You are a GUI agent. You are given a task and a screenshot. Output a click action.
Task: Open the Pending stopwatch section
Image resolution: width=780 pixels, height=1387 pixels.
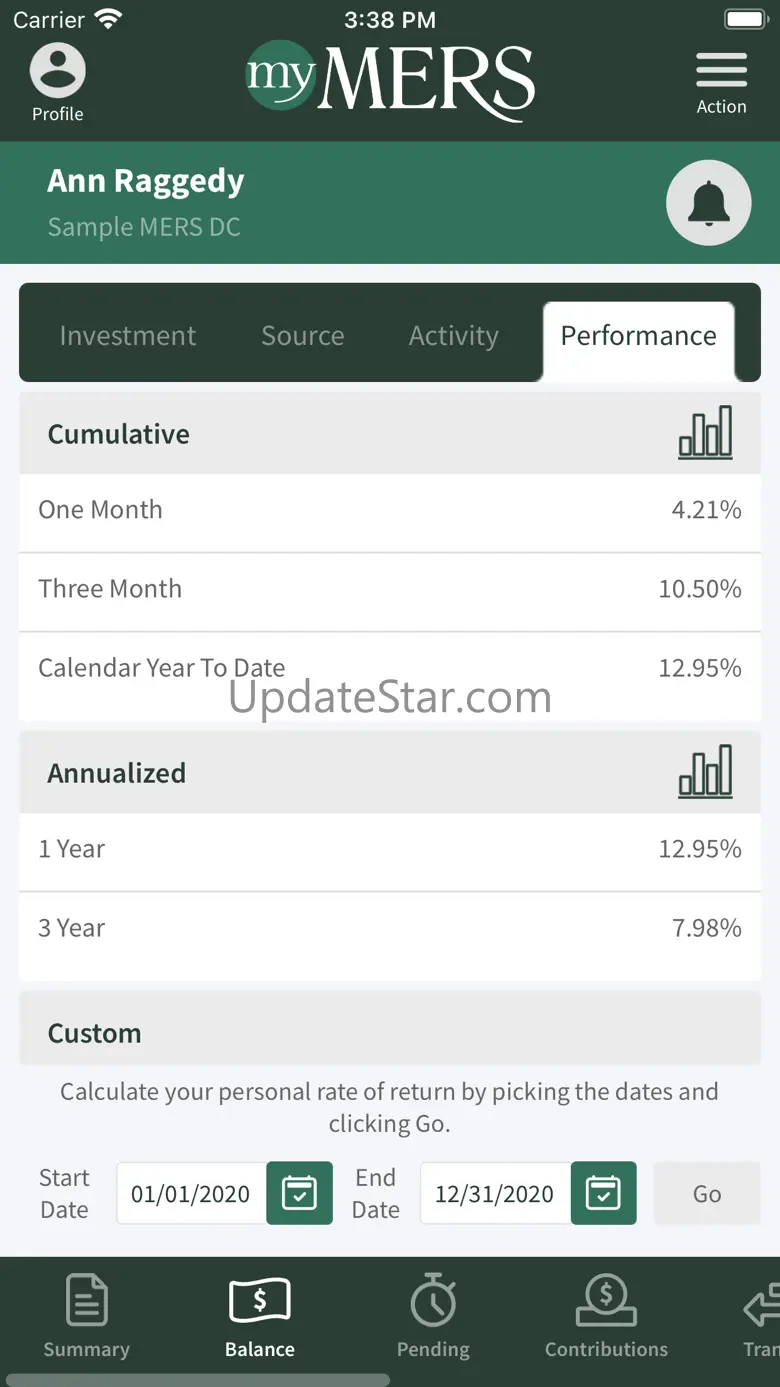click(433, 1314)
